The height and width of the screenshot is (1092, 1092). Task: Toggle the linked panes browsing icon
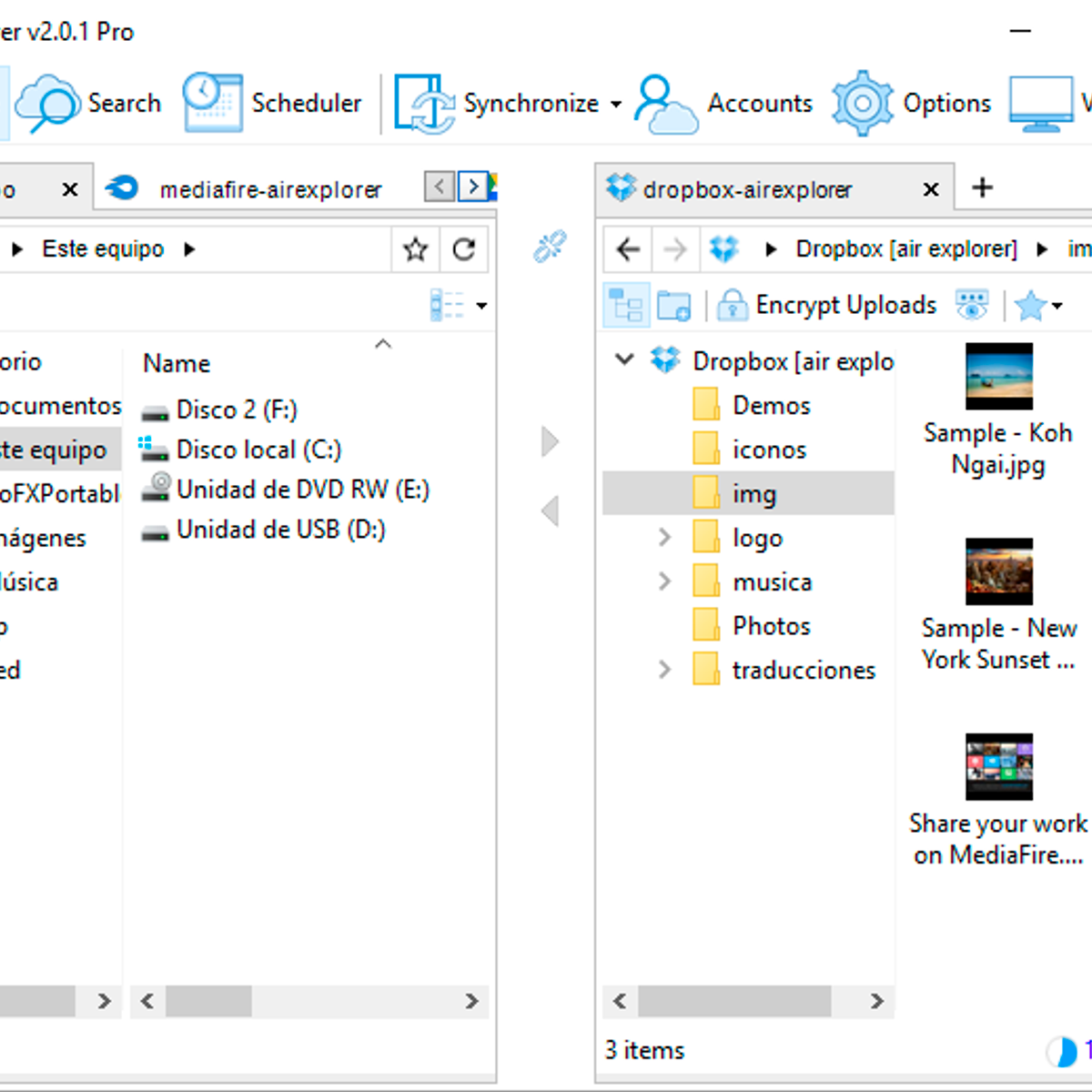[550, 247]
